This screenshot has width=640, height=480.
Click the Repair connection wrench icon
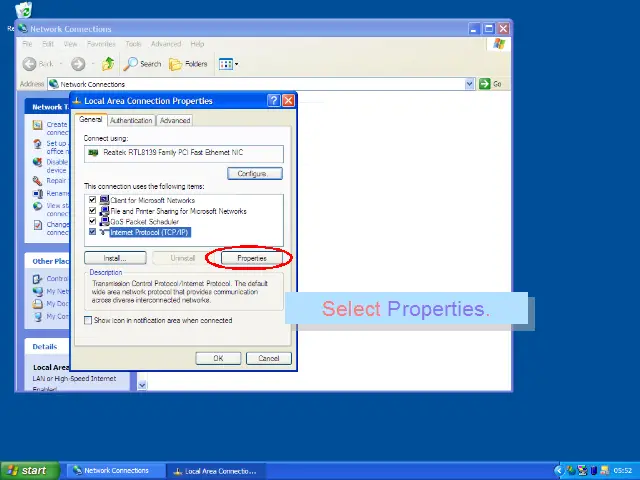(x=37, y=181)
